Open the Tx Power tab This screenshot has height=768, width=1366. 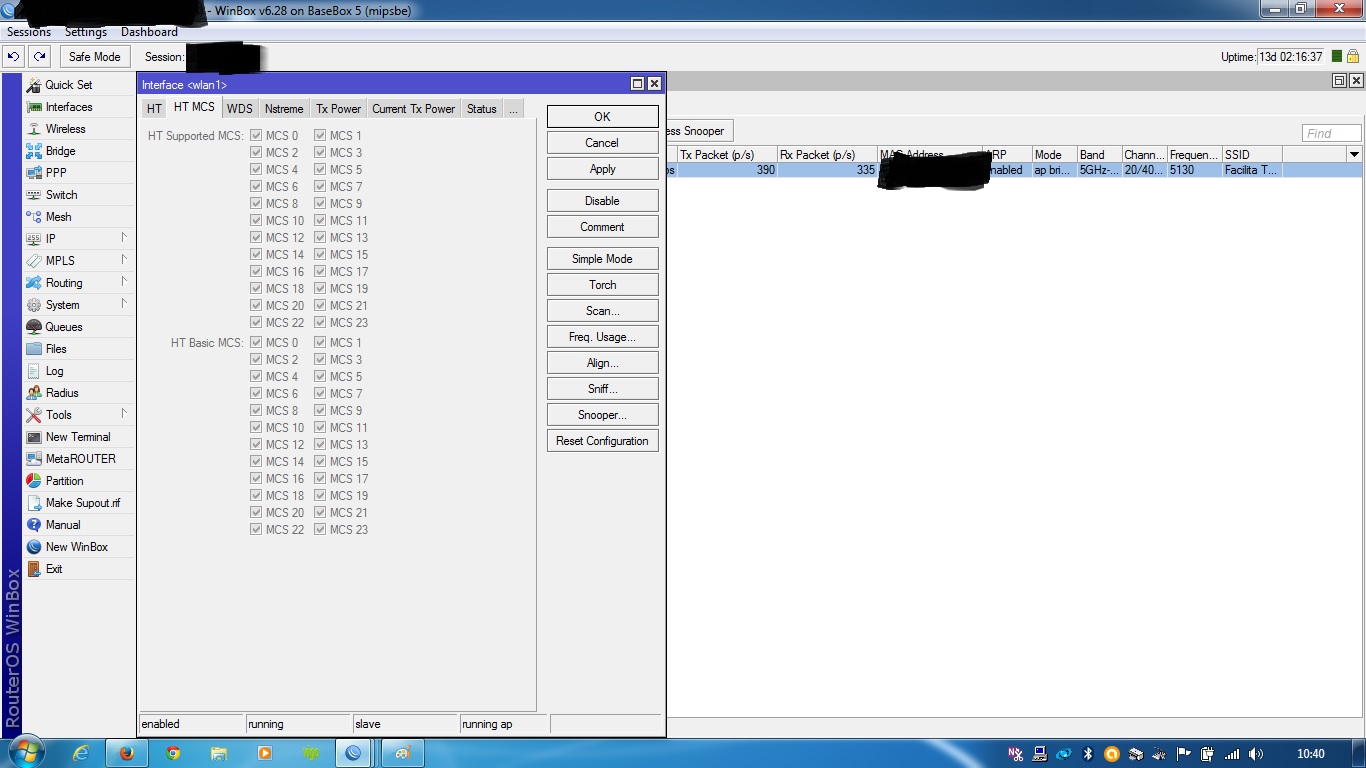coord(339,109)
